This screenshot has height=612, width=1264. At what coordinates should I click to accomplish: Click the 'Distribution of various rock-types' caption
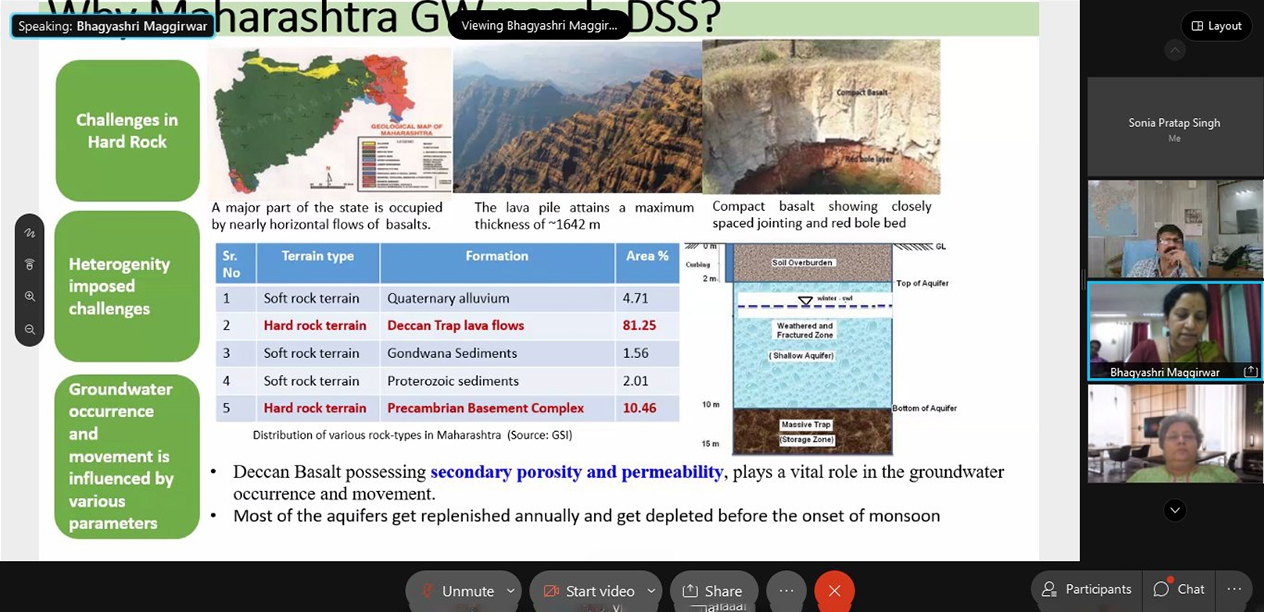pos(412,435)
